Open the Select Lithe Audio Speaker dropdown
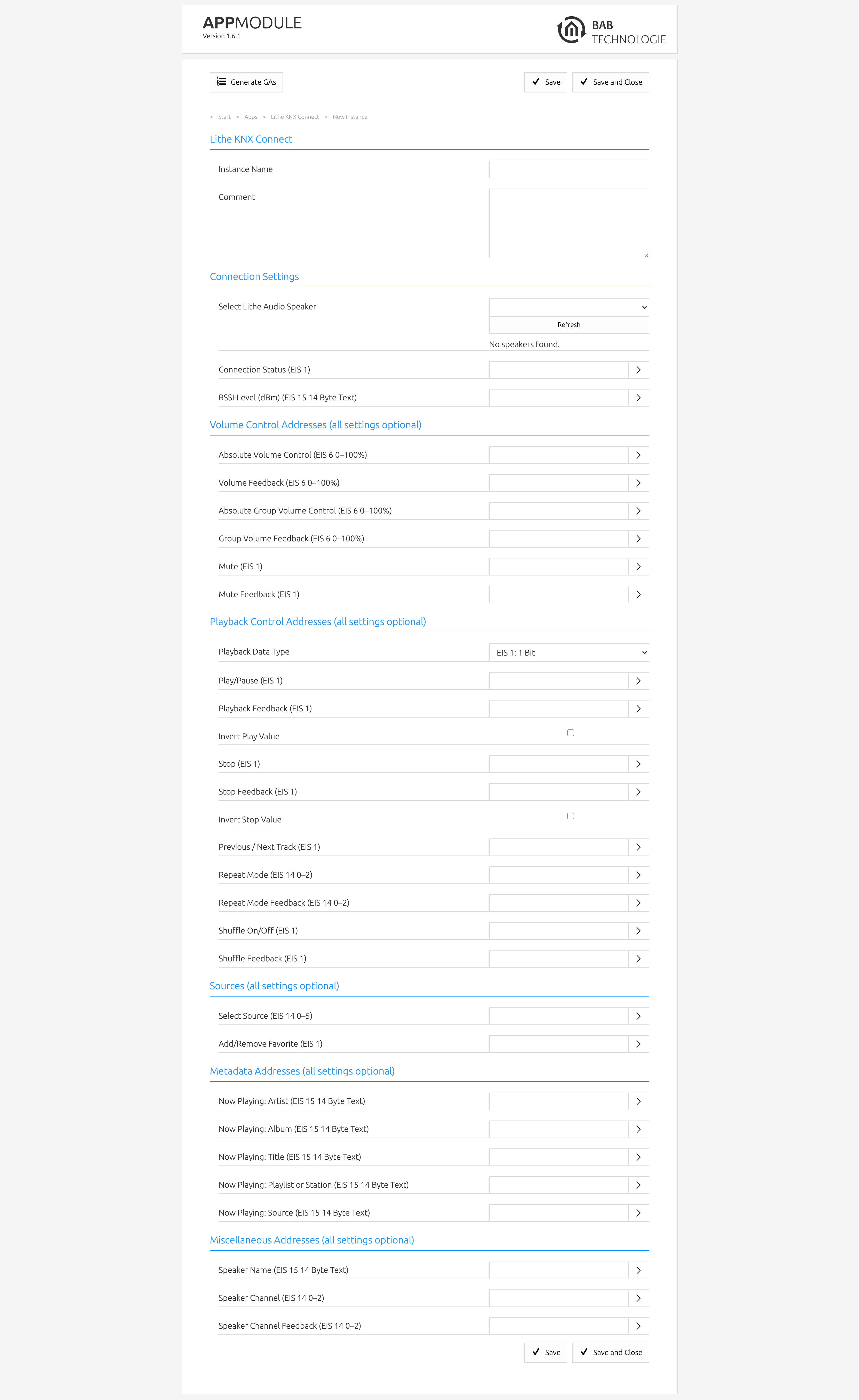The image size is (859, 1400). coord(568,307)
